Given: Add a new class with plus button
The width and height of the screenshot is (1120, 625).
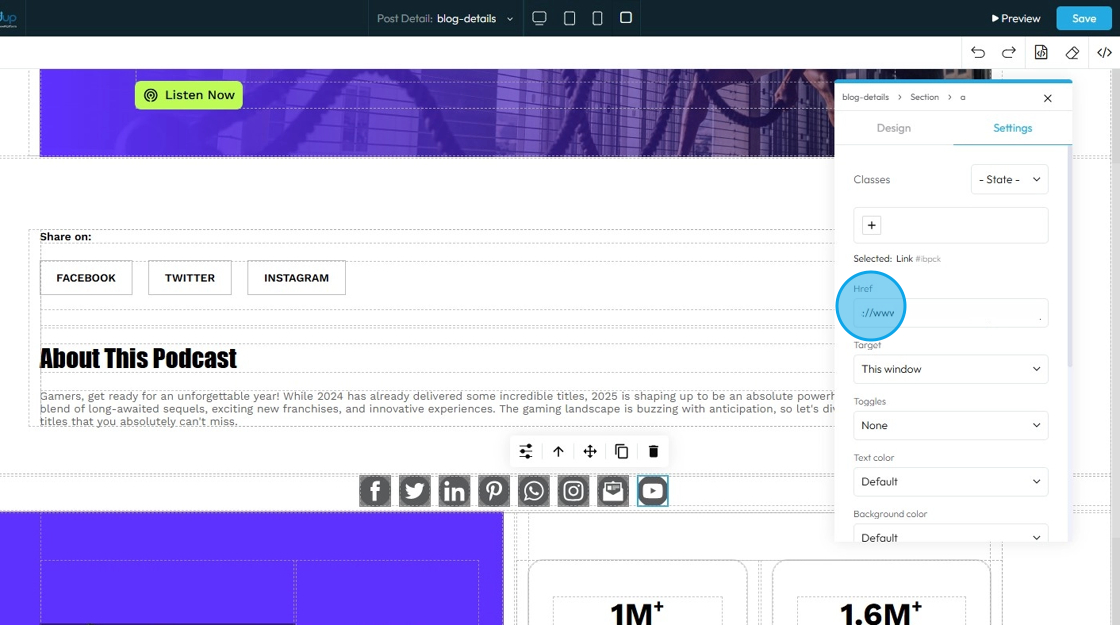Looking at the screenshot, I should [x=871, y=226].
